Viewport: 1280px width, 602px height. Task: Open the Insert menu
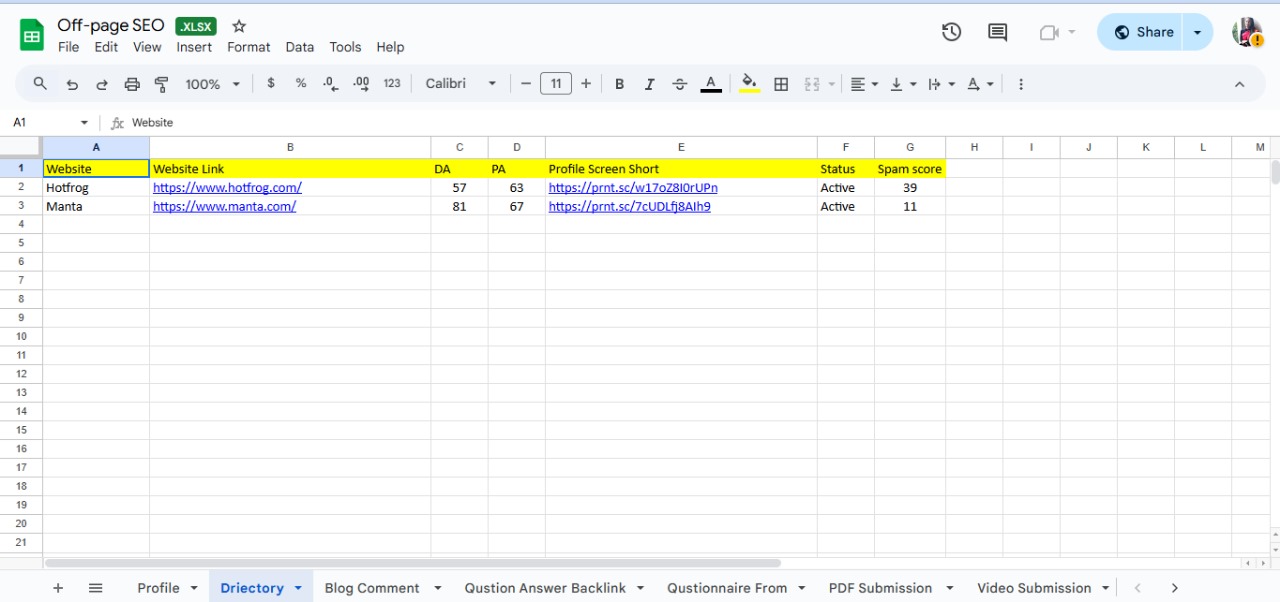194,47
